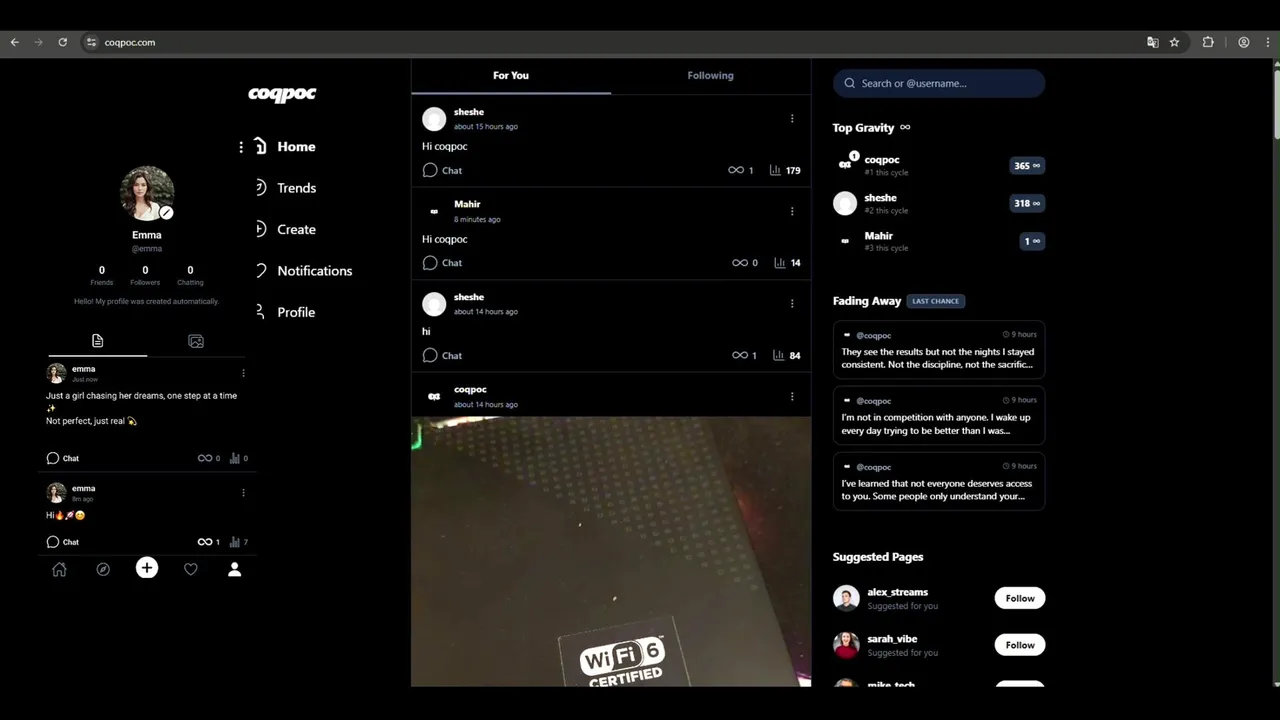Click the bottom bar plus create button

point(147,568)
